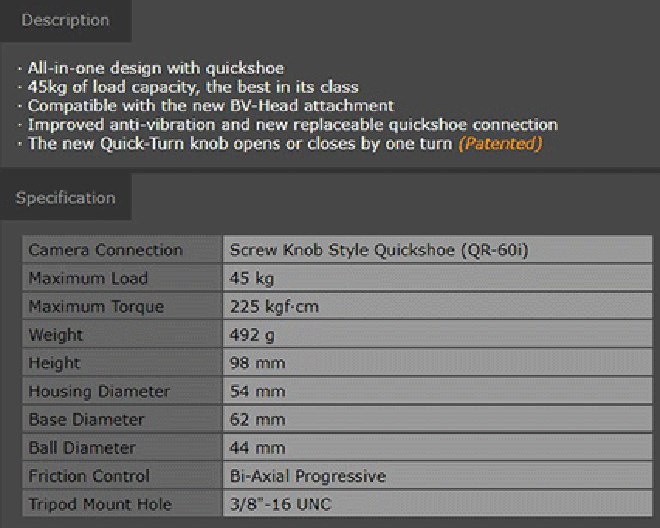The height and width of the screenshot is (528, 660).
Task: Select the Weight row label
Action: point(122,335)
